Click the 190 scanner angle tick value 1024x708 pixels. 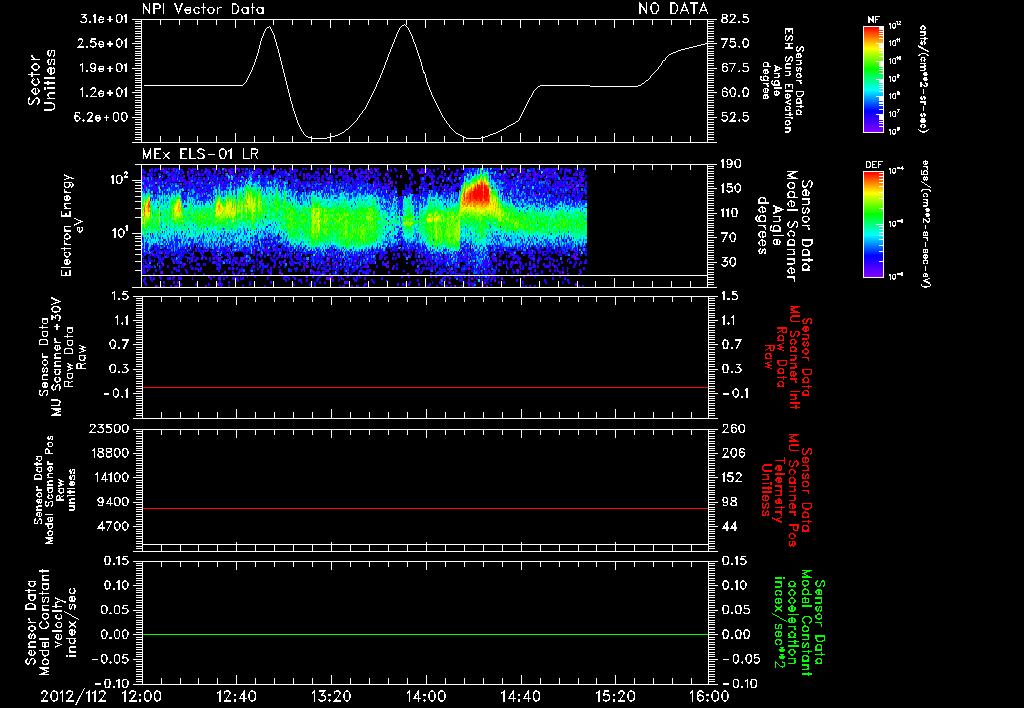point(732,164)
